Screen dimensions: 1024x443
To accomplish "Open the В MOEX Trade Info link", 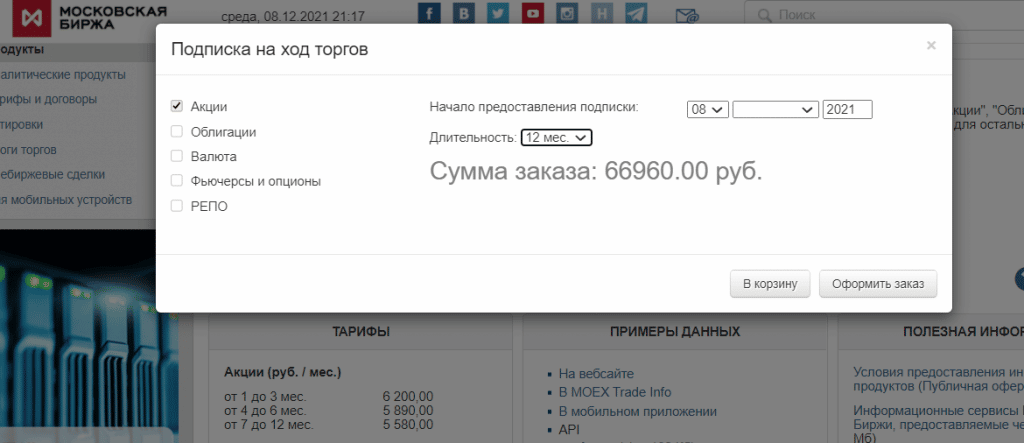I will point(615,392).
